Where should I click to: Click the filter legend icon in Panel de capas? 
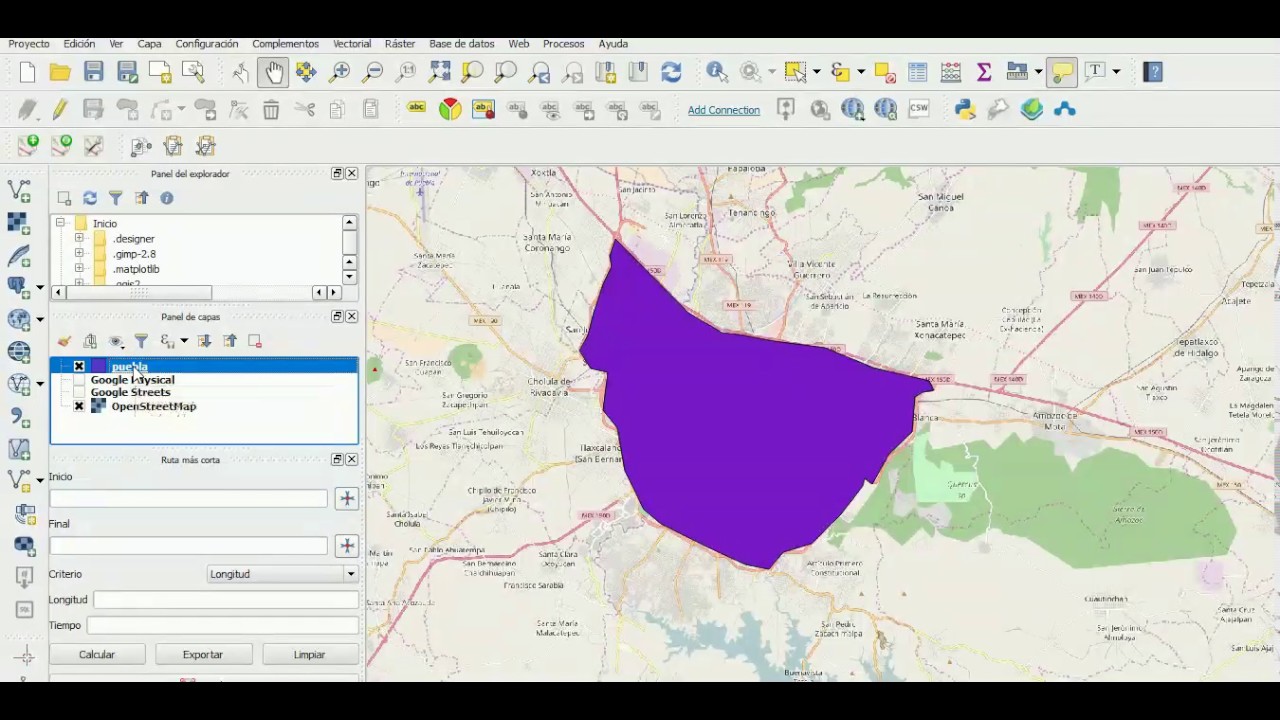click(x=141, y=341)
